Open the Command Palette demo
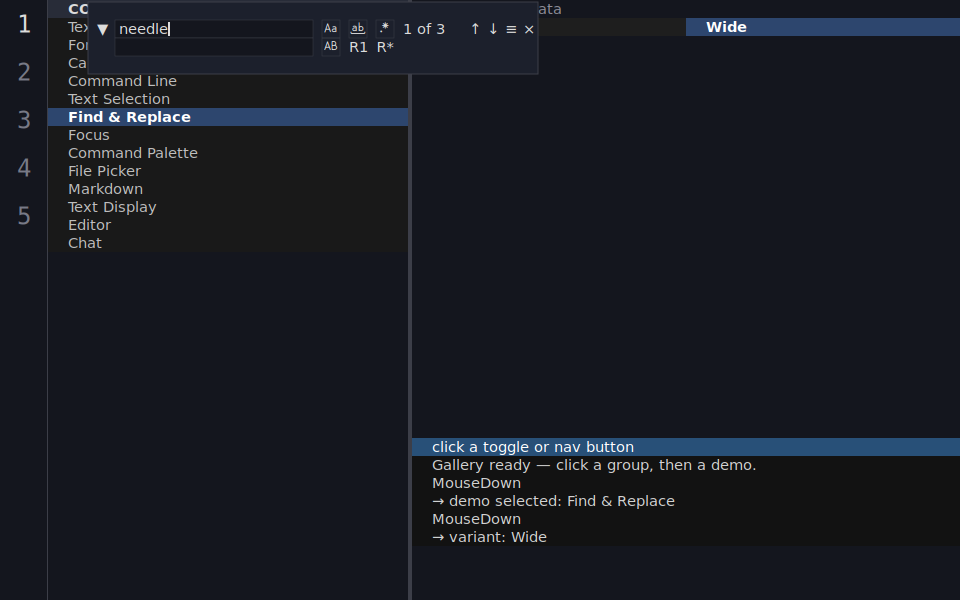The width and height of the screenshot is (960, 600). (x=228, y=153)
